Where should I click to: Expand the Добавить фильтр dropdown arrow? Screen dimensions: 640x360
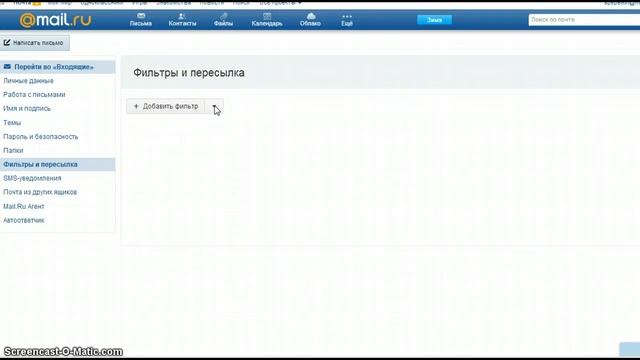pyautogui.click(x=214, y=107)
